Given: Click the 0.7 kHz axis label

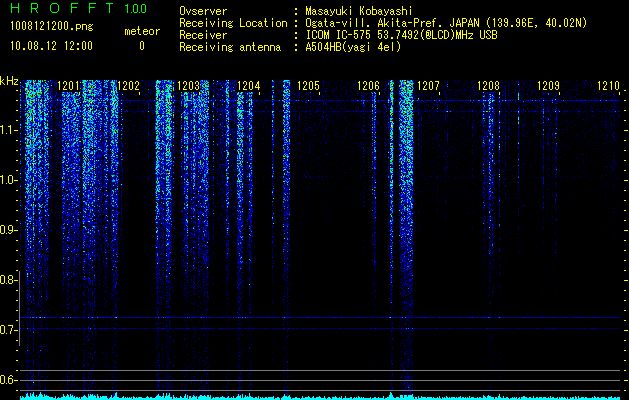Looking at the screenshot, I should pos(7,330).
